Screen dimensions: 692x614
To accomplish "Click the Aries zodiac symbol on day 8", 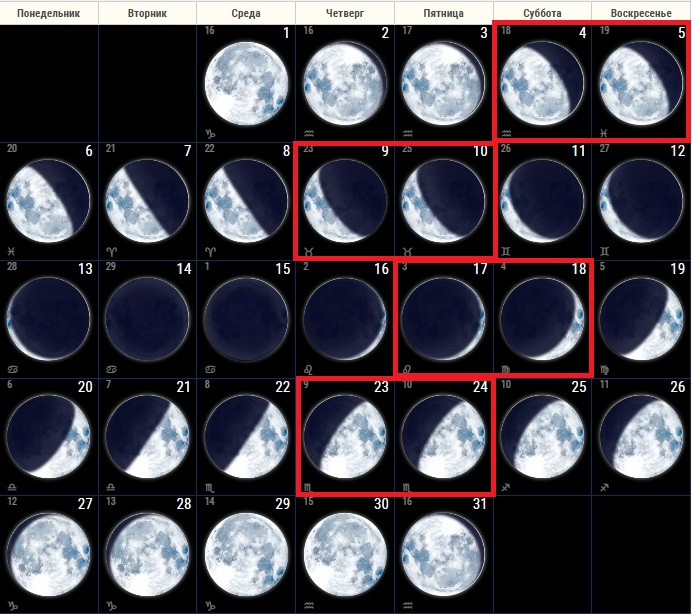I will 211,252.
